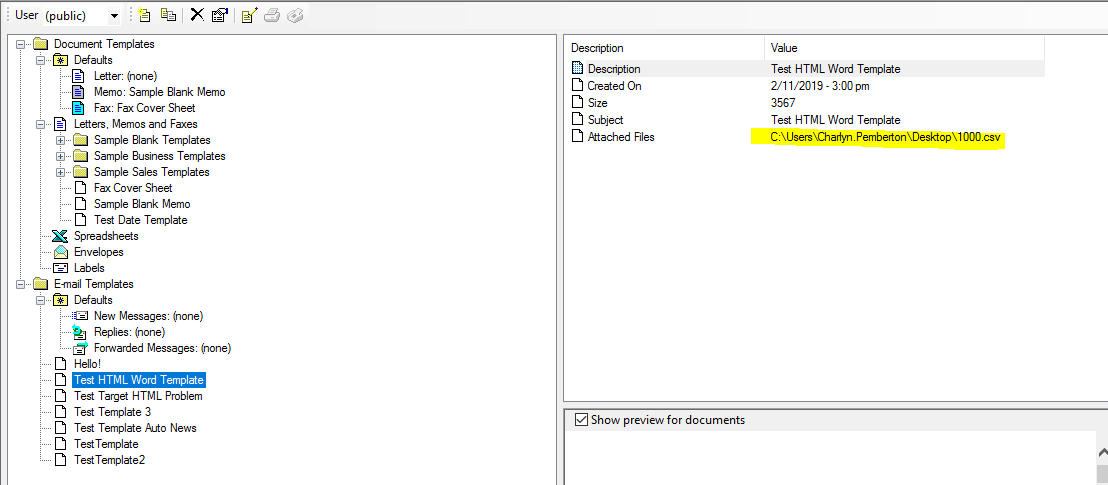Click the Labels icon in tree

coord(60,268)
